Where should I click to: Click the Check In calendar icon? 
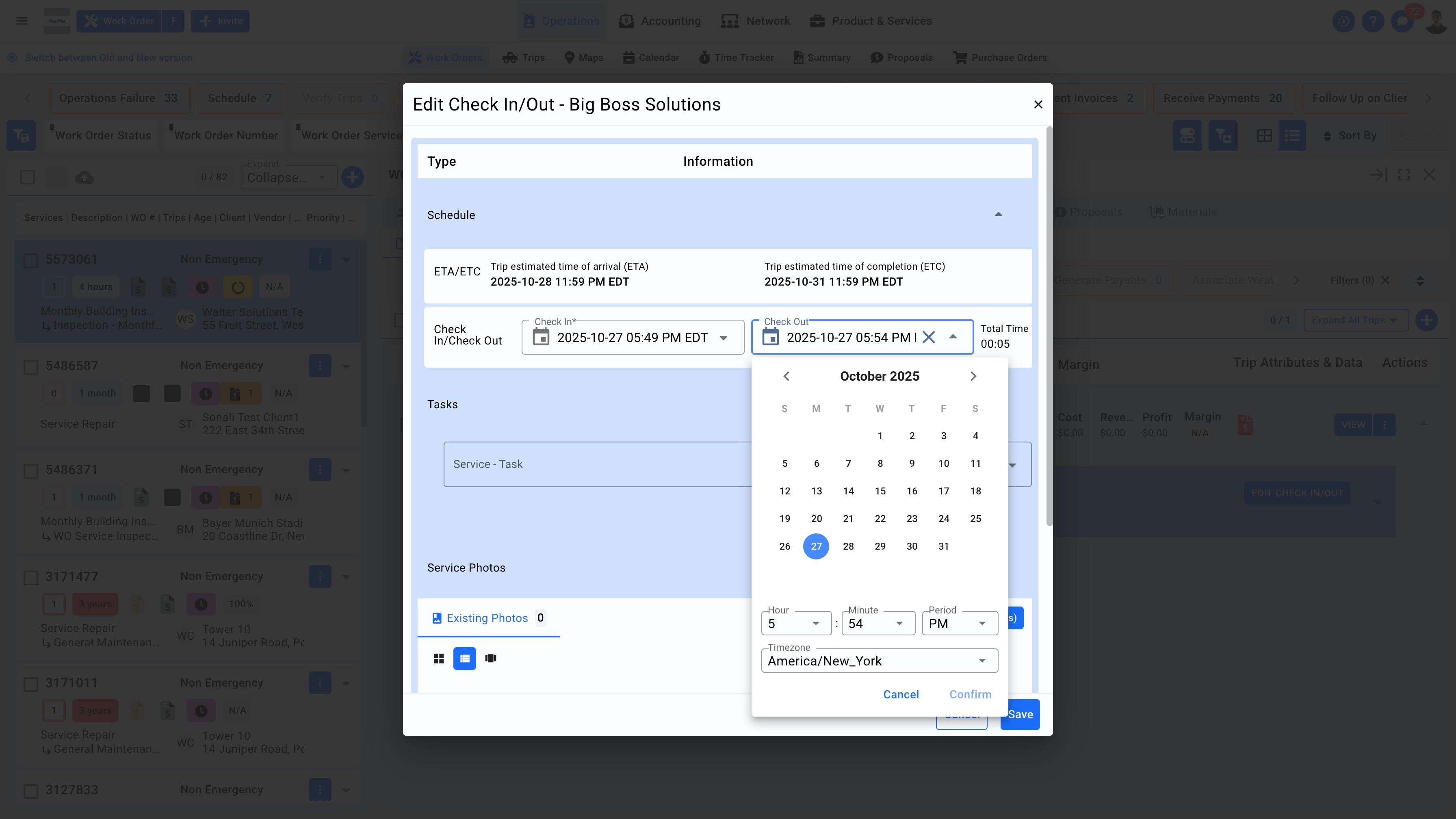click(541, 338)
